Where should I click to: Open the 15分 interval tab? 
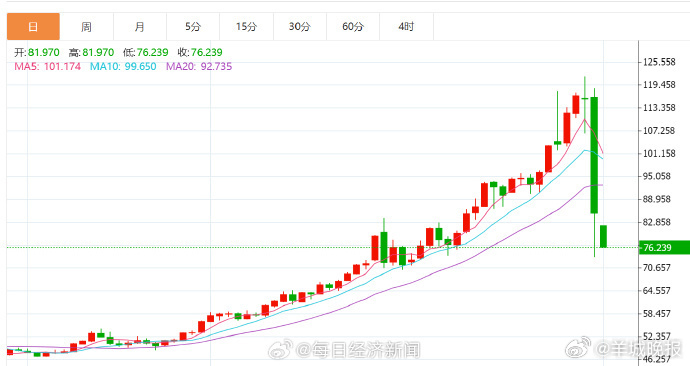(246, 27)
